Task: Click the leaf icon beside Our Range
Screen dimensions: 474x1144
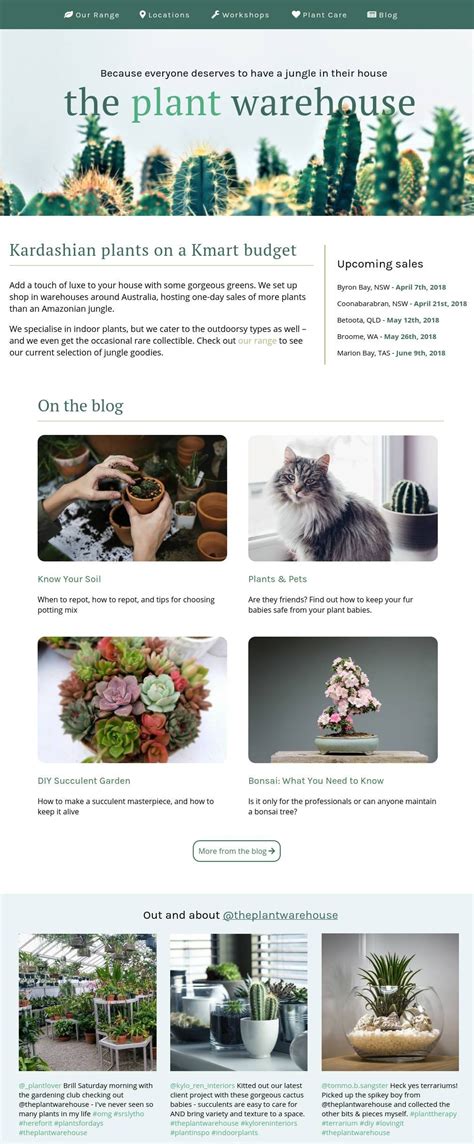Action: (69, 14)
